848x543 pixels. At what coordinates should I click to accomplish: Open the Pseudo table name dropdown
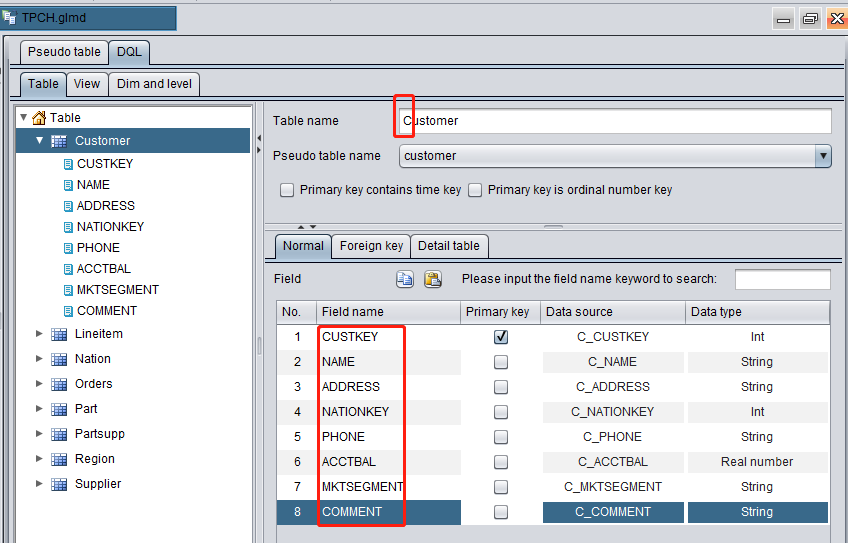823,156
